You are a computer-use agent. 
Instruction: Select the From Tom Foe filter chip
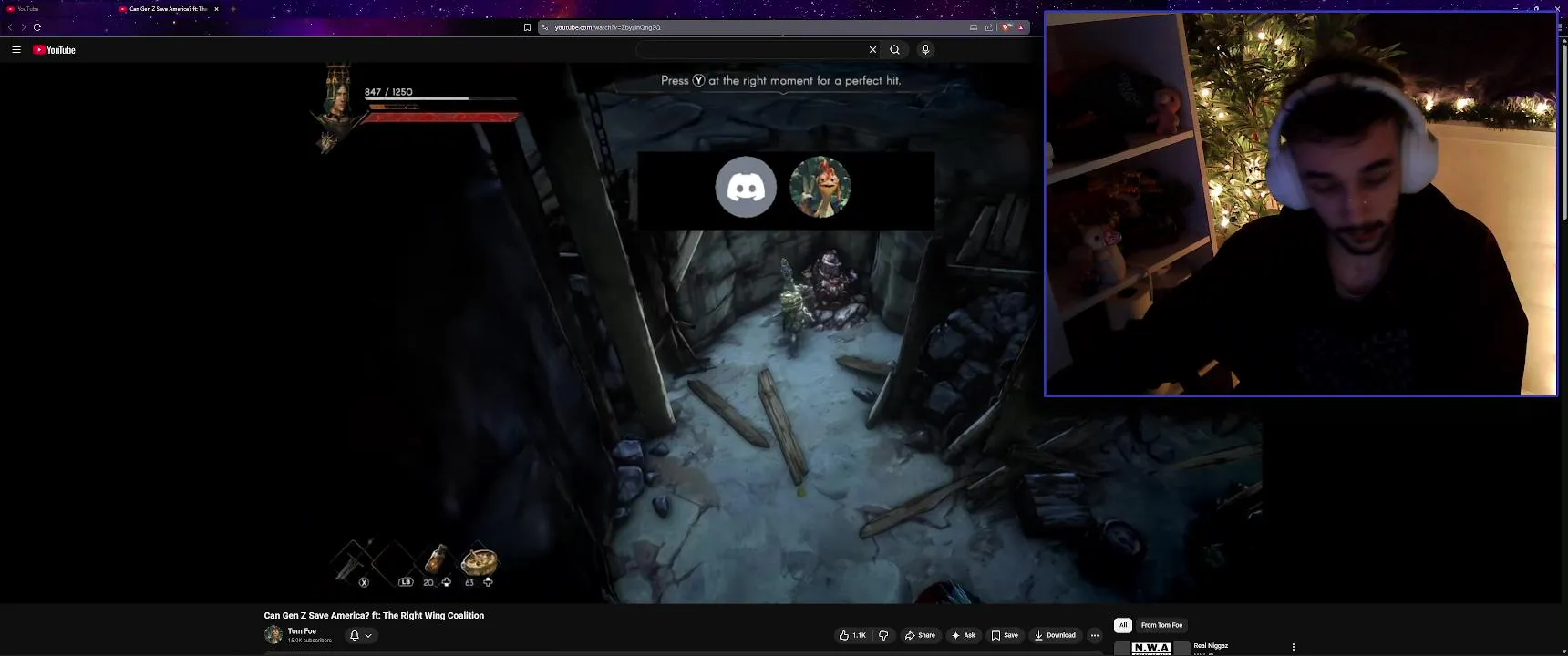[x=1161, y=625]
